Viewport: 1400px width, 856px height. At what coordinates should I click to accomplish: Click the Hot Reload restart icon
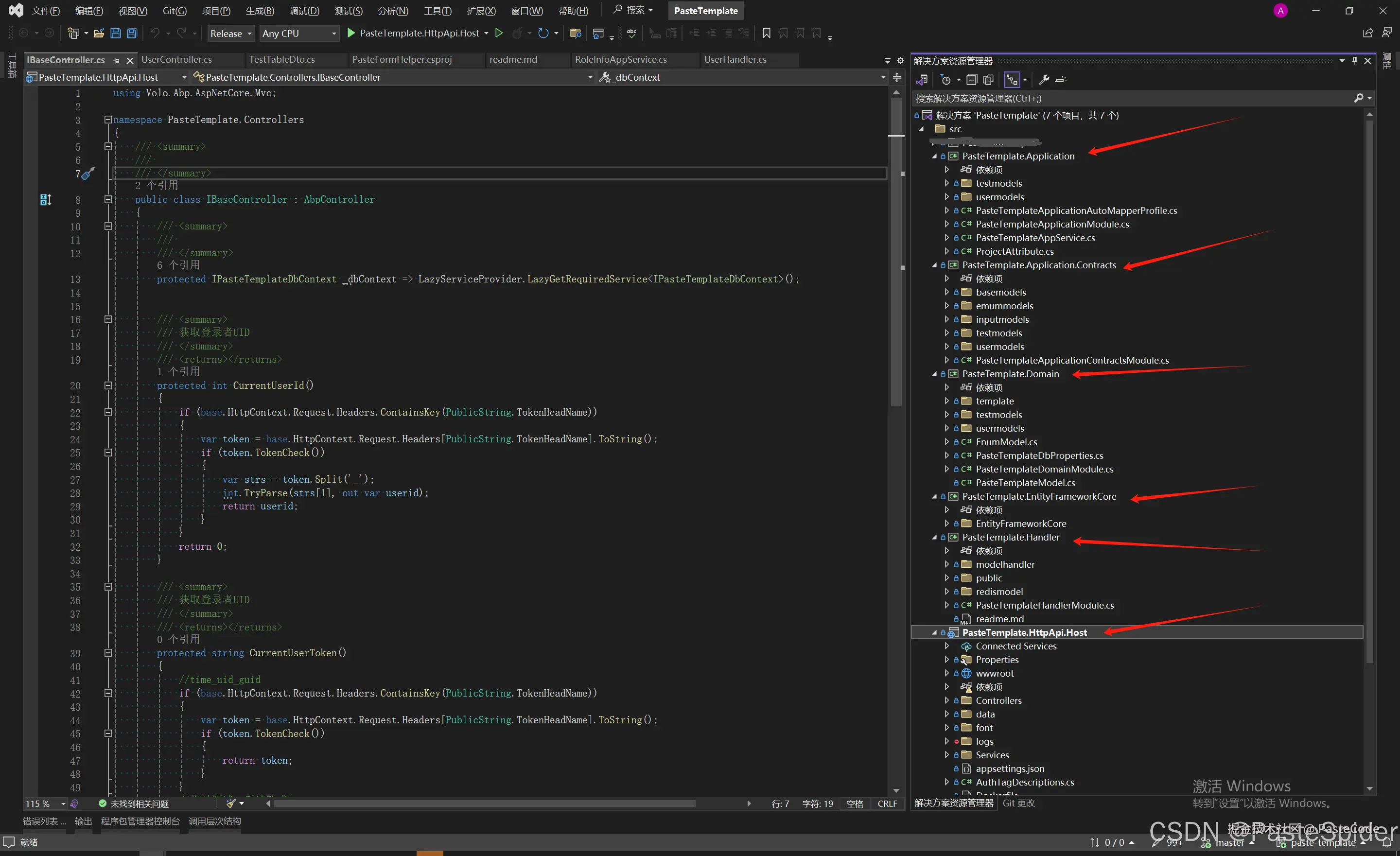pos(543,34)
